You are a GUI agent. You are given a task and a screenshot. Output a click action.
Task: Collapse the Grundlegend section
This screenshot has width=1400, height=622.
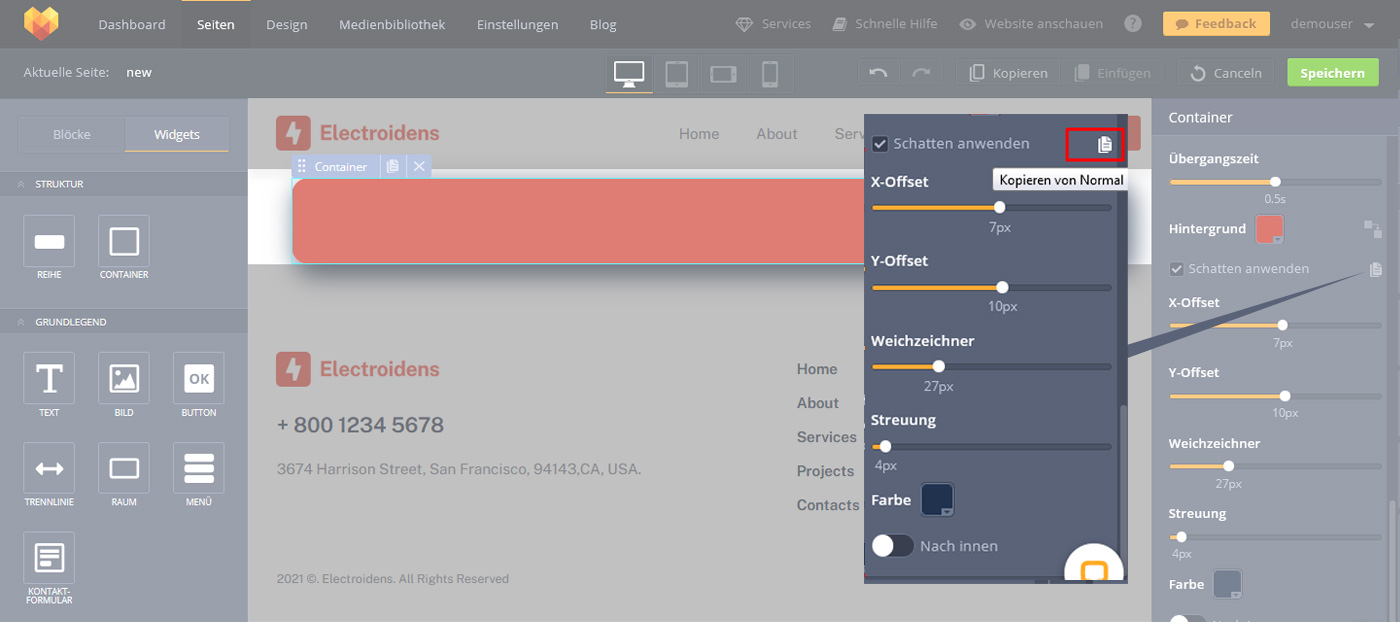[x=21, y=322]
